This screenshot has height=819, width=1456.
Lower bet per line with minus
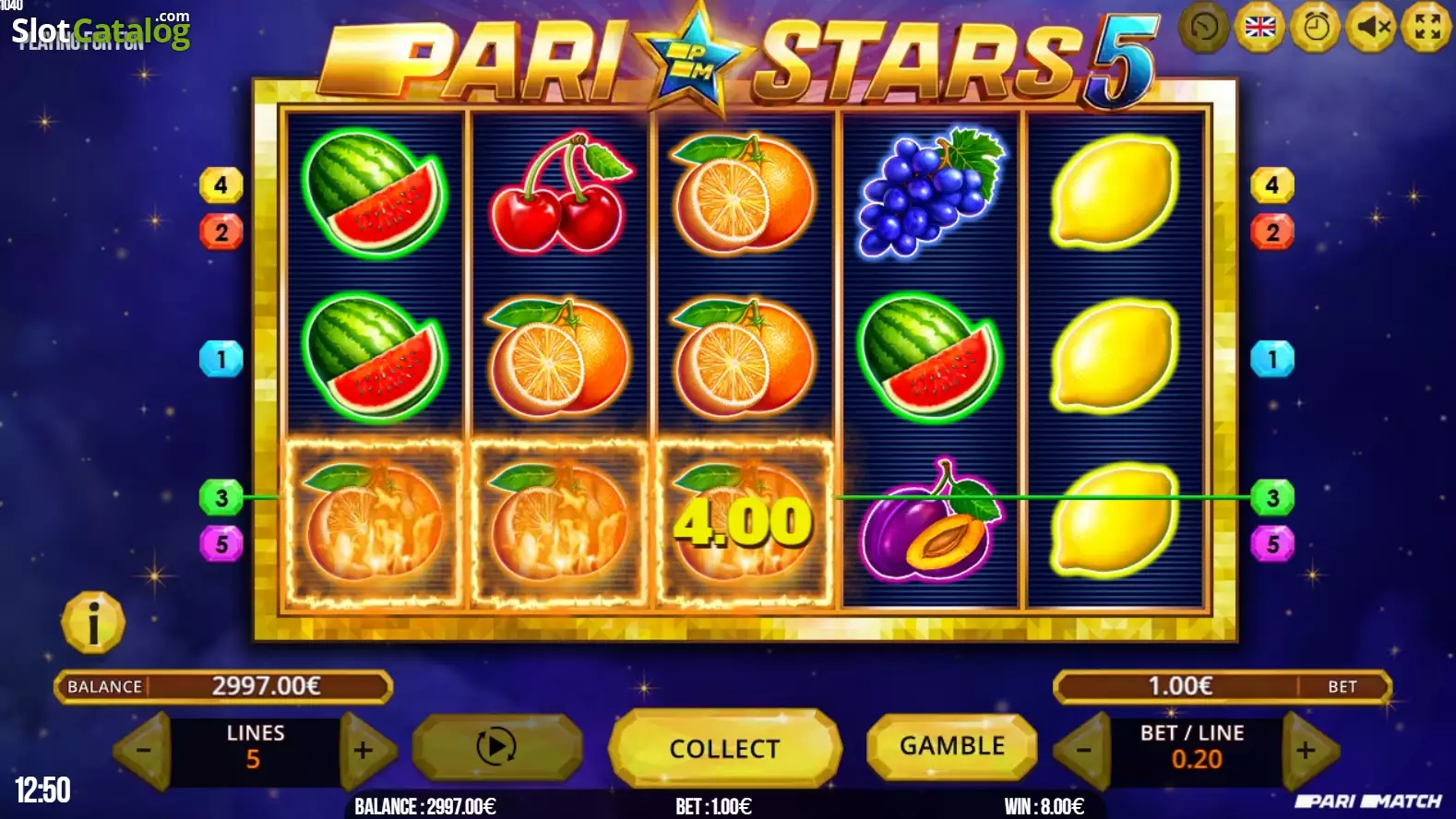(1082, 751)
